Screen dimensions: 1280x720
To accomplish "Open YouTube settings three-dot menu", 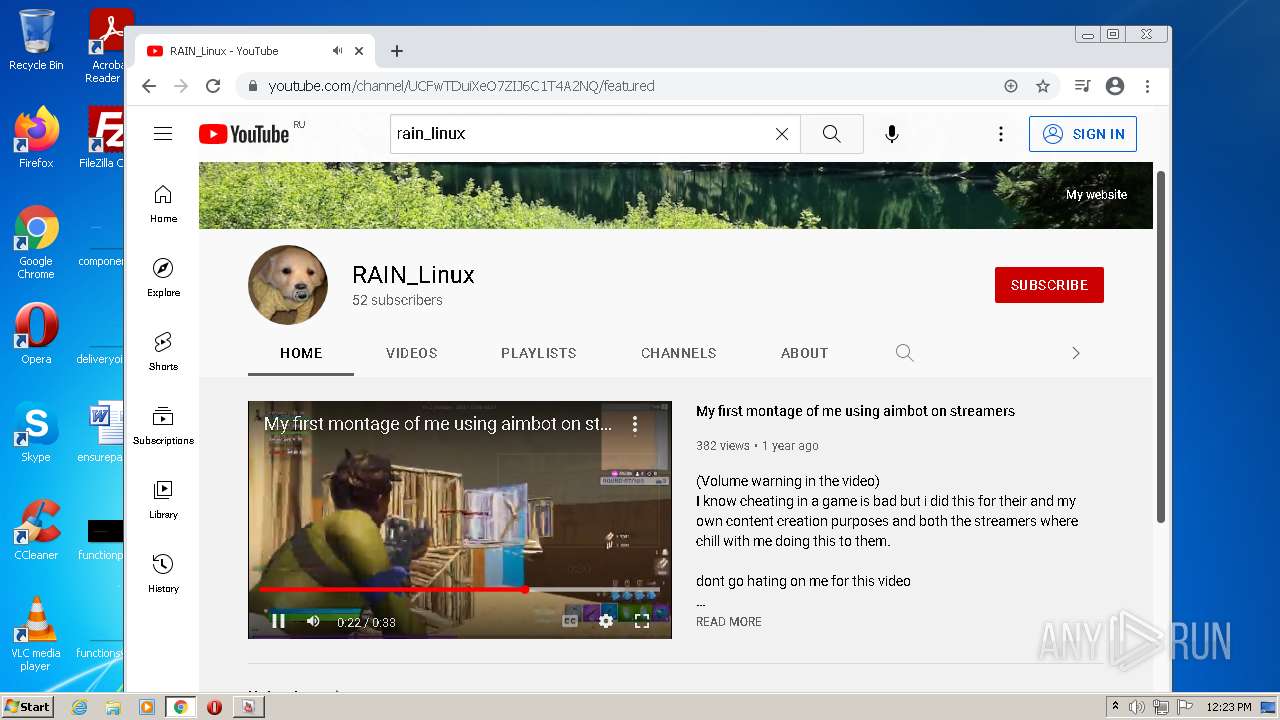I will pos(1000,134).
